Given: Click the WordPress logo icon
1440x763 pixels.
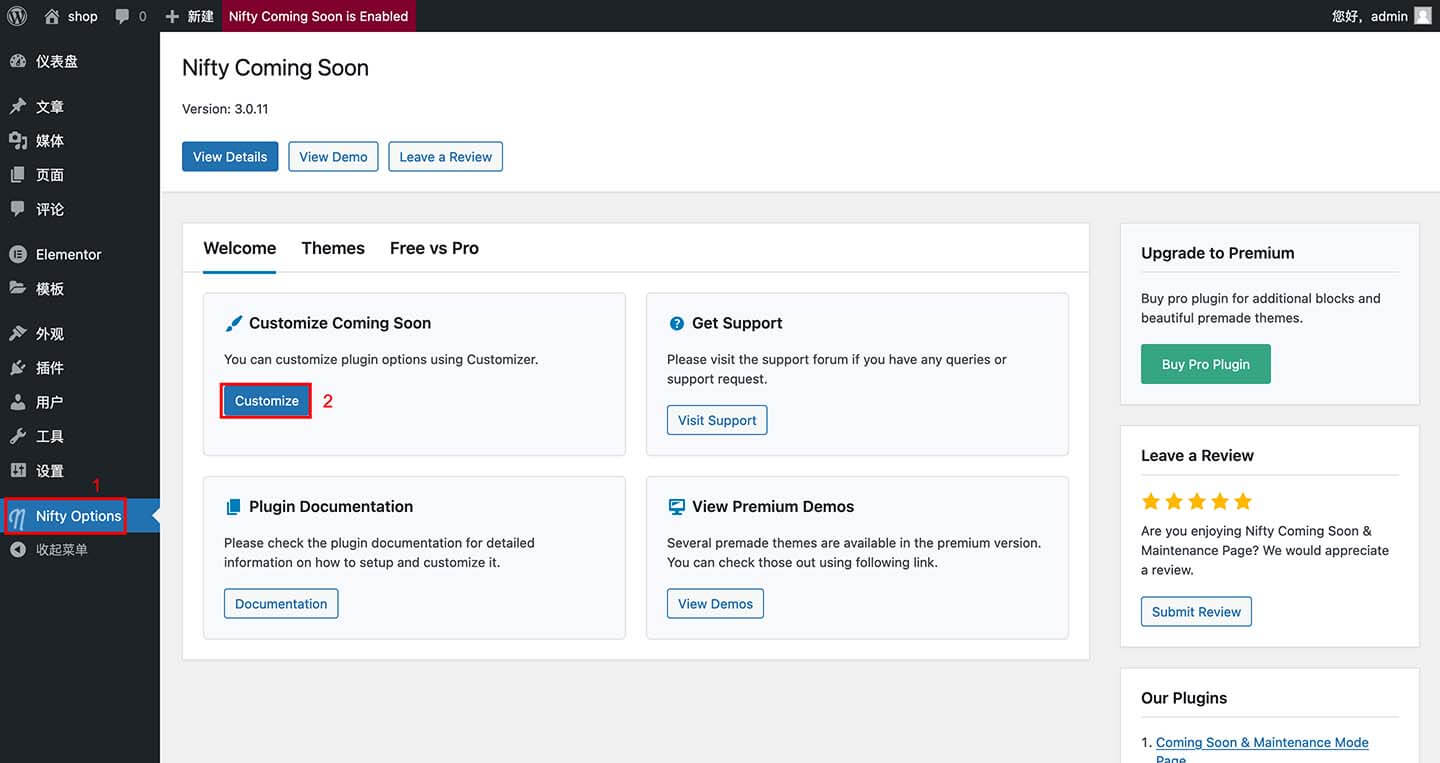Looking at the screenshot, I should click(x=16, y=16).
